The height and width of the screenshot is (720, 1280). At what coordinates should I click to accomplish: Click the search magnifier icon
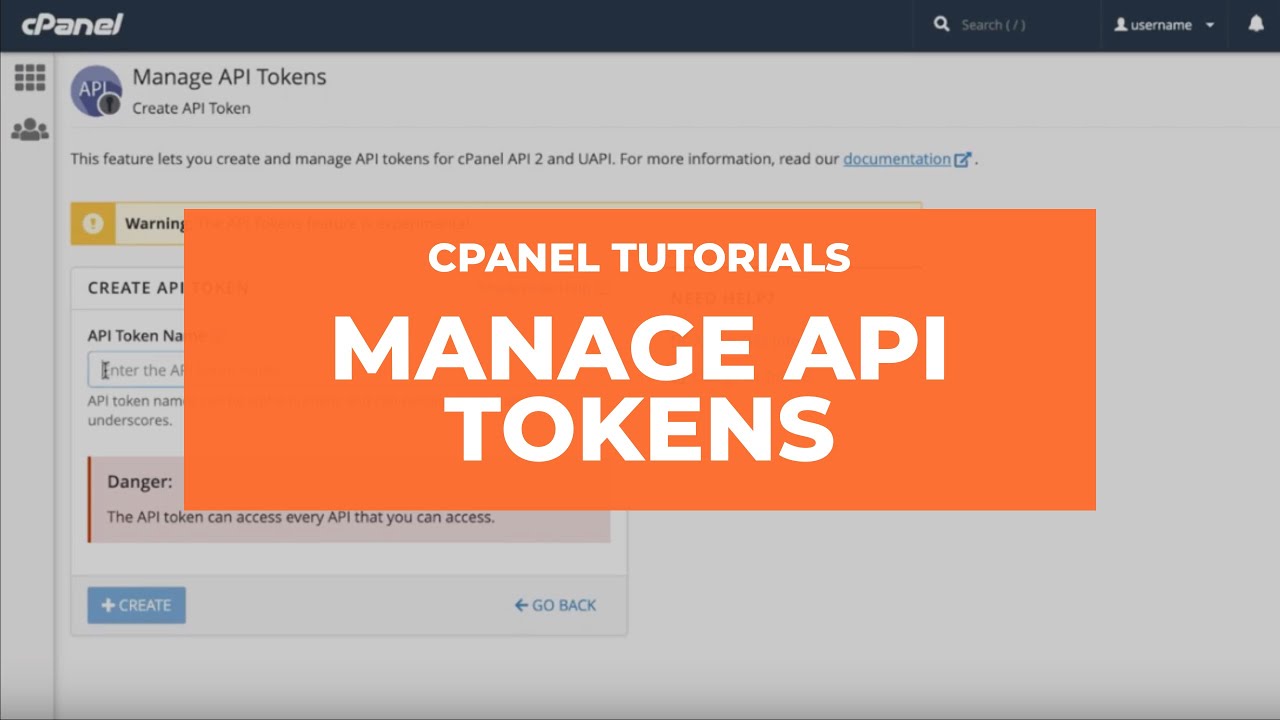(941, 24)
